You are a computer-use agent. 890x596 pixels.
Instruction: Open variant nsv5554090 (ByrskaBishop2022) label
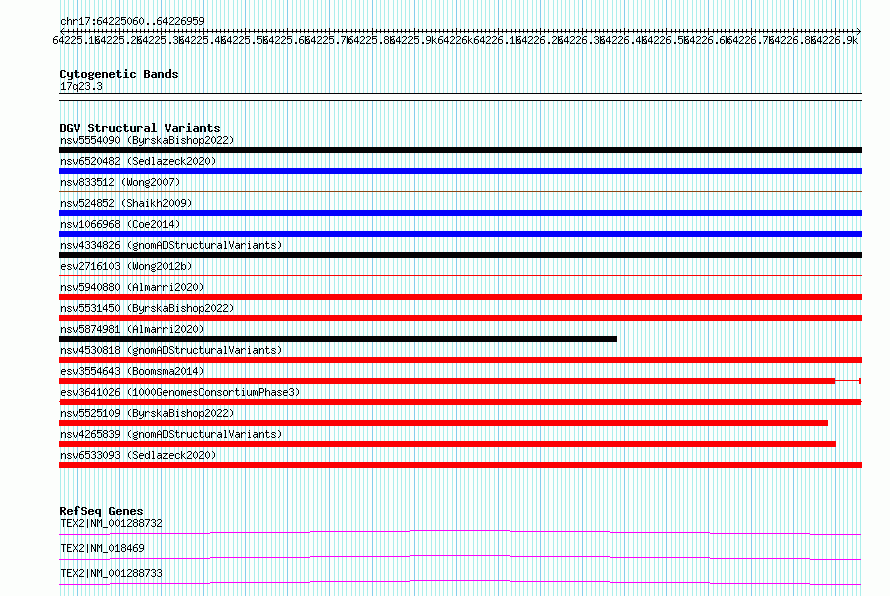(x=147, y=140)
